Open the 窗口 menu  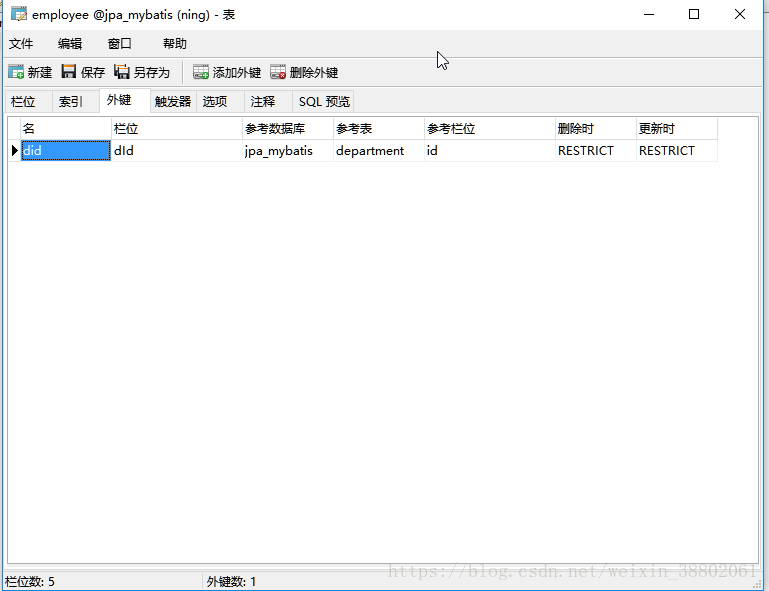[x=120, y=44]
